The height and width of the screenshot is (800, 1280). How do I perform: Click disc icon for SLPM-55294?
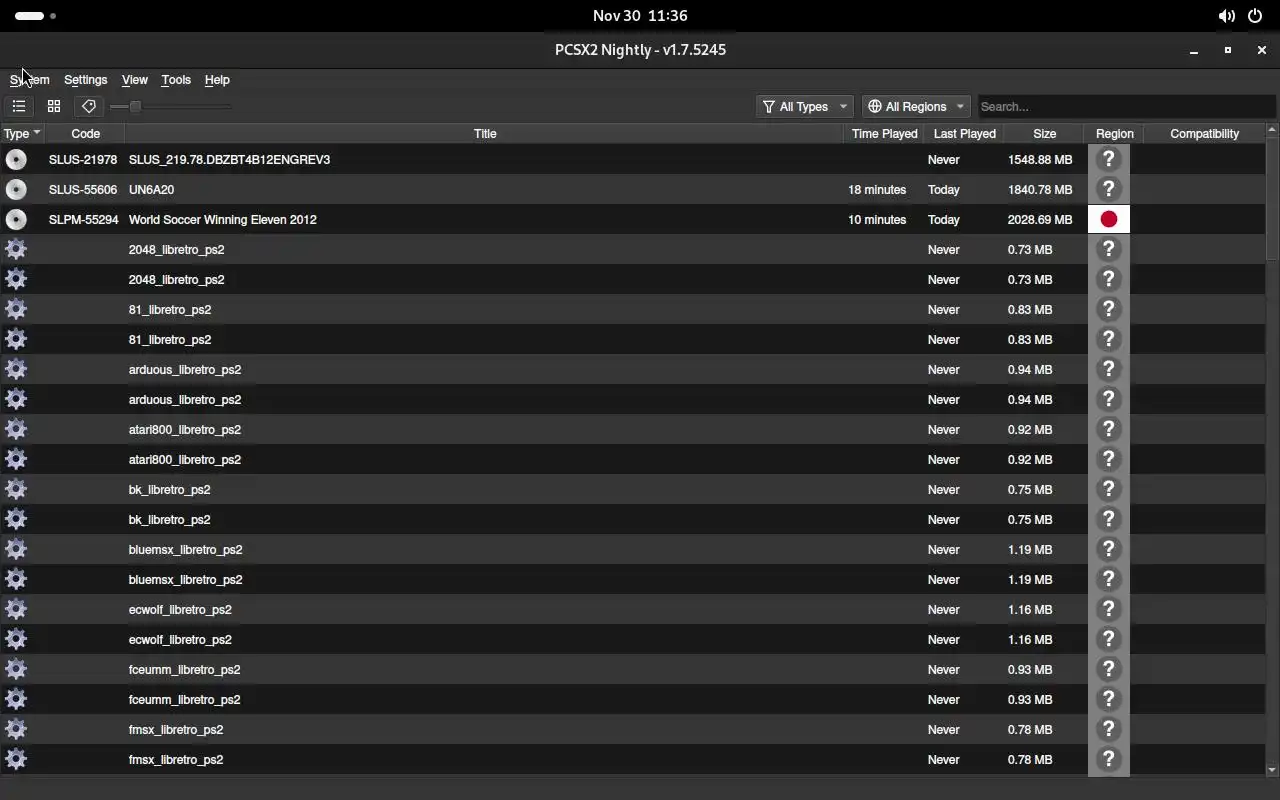(x=16, y=219)
